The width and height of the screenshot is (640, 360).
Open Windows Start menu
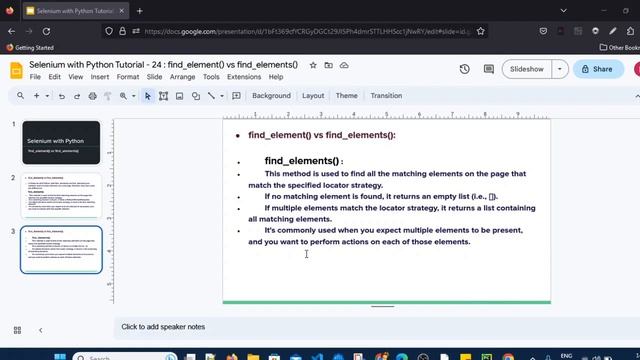(x=60, y=357)
